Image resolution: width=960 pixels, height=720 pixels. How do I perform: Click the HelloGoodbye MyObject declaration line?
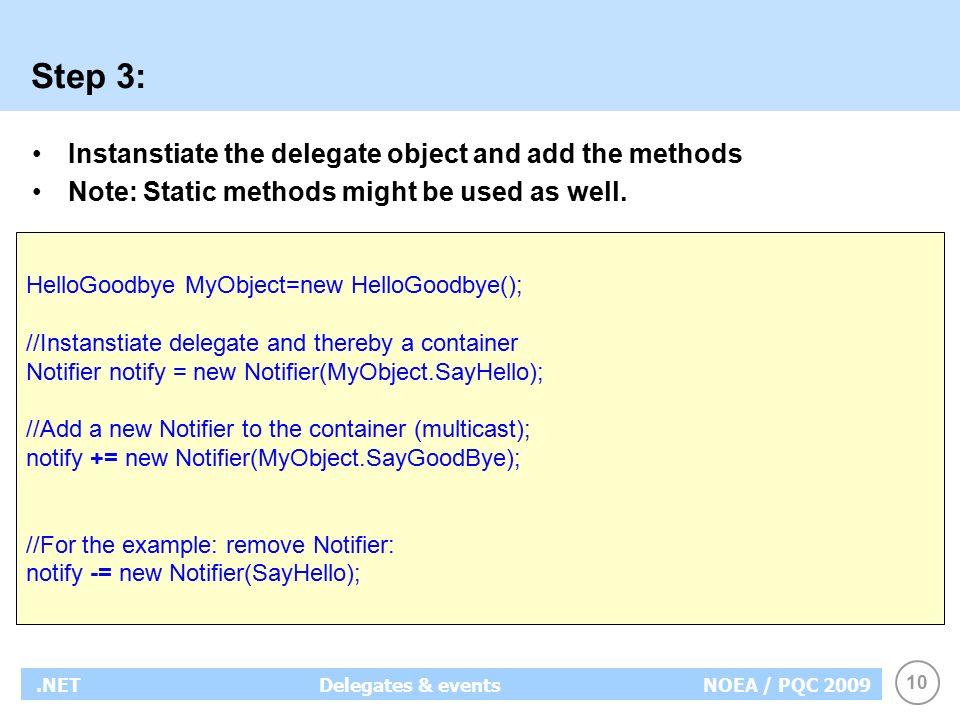pos(274,285)
